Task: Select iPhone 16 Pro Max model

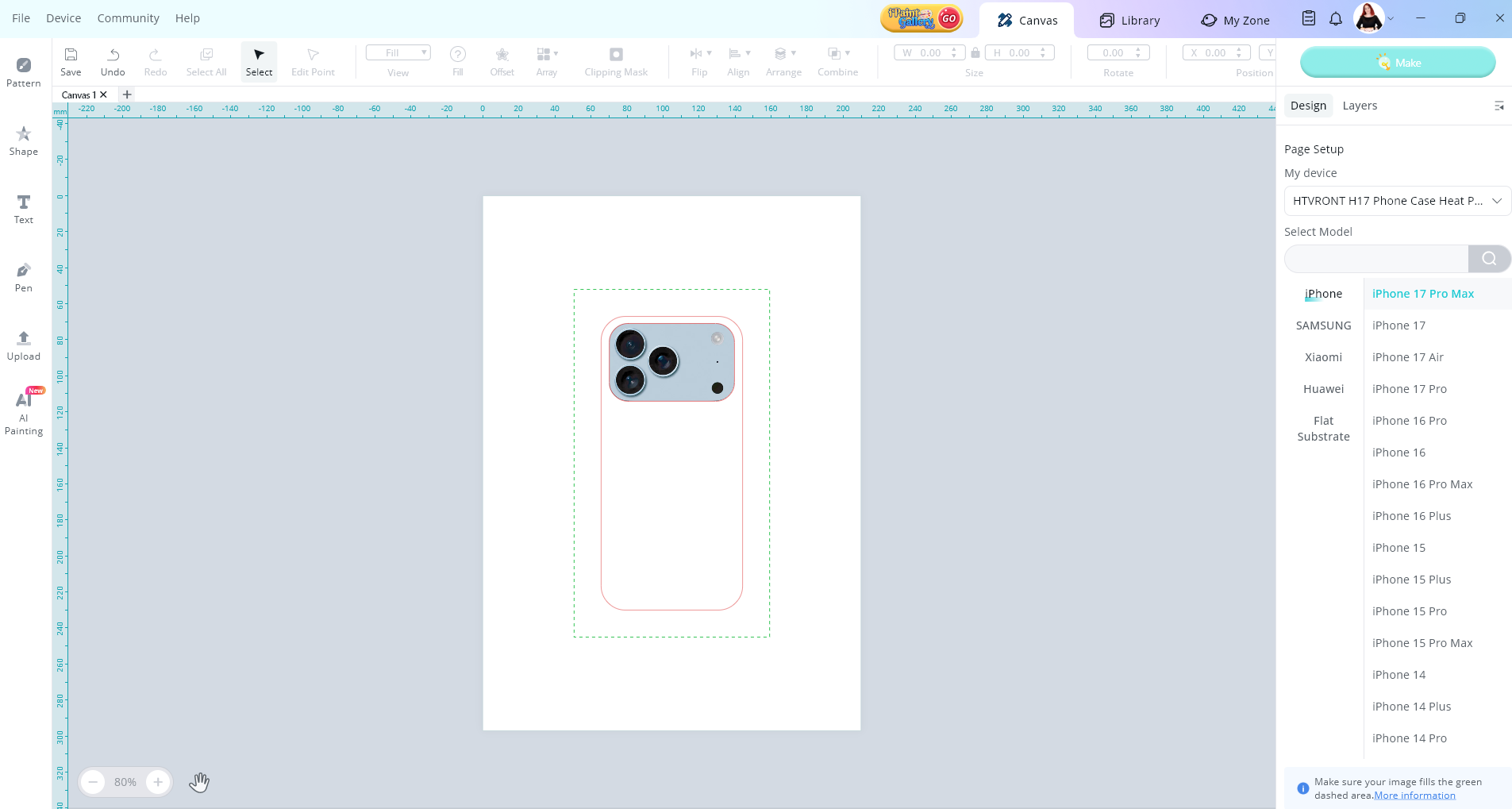Action: 1422,484
